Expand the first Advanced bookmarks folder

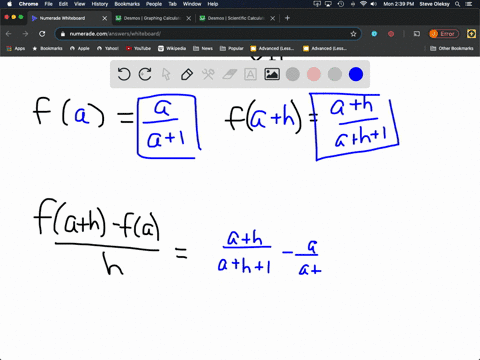[x=272, y=48]
